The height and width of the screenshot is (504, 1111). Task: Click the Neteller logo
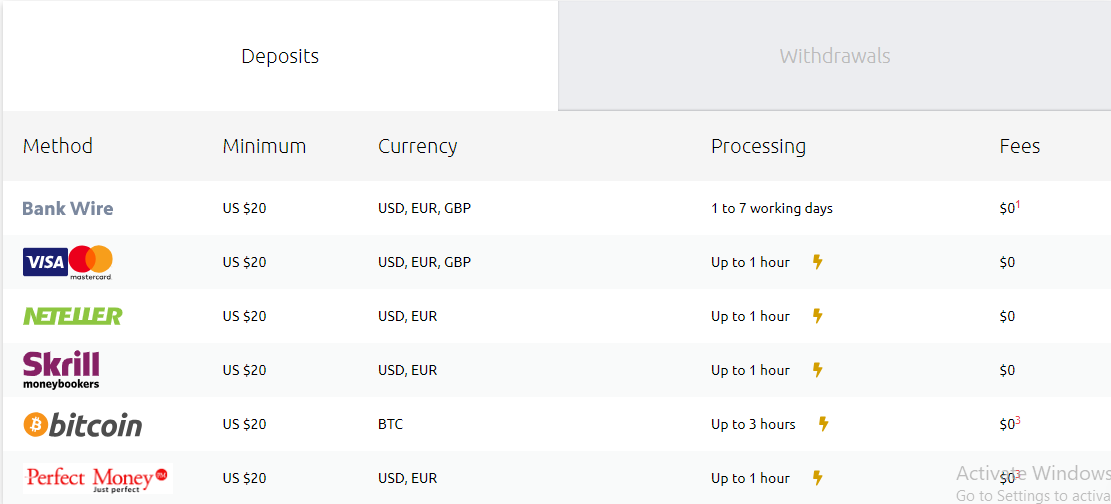72,316
